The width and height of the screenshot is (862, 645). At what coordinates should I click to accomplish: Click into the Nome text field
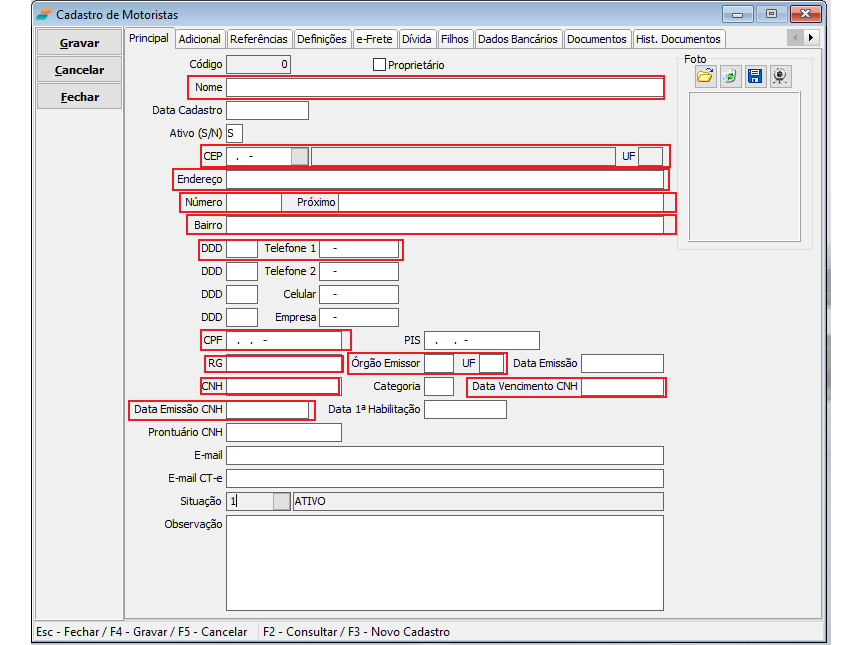[444, 88]
